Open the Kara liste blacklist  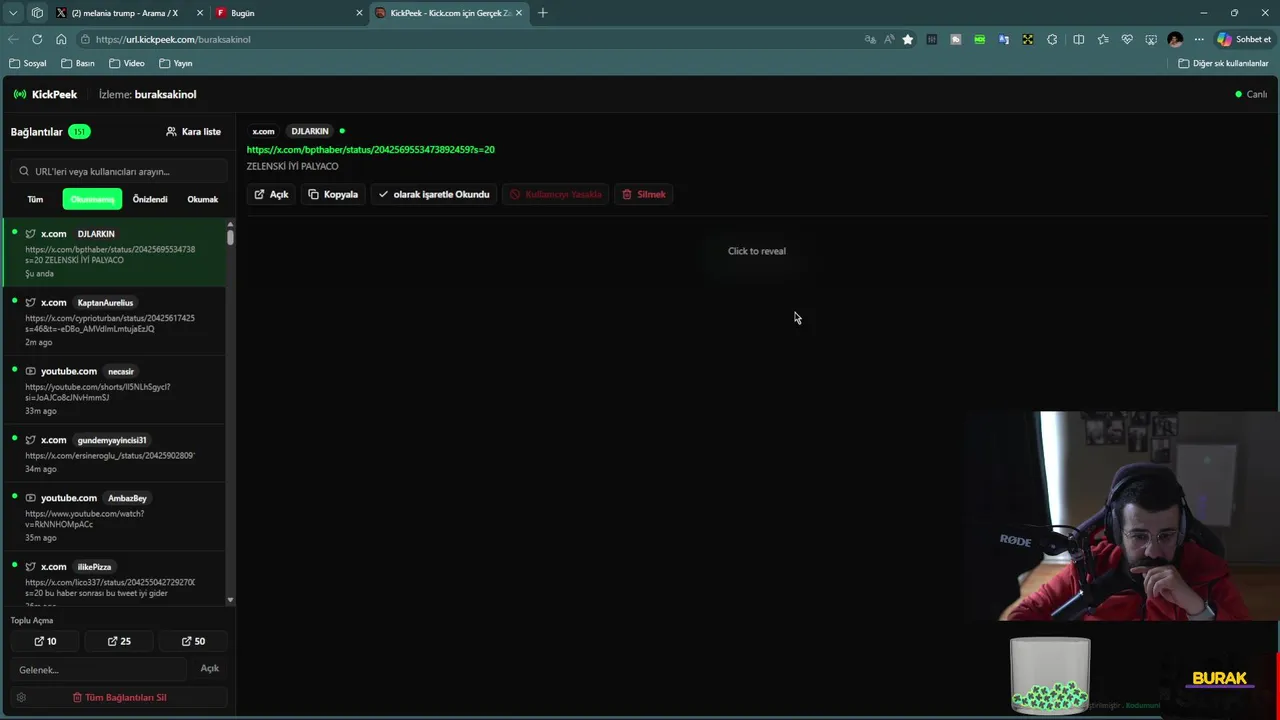[193, 132]
